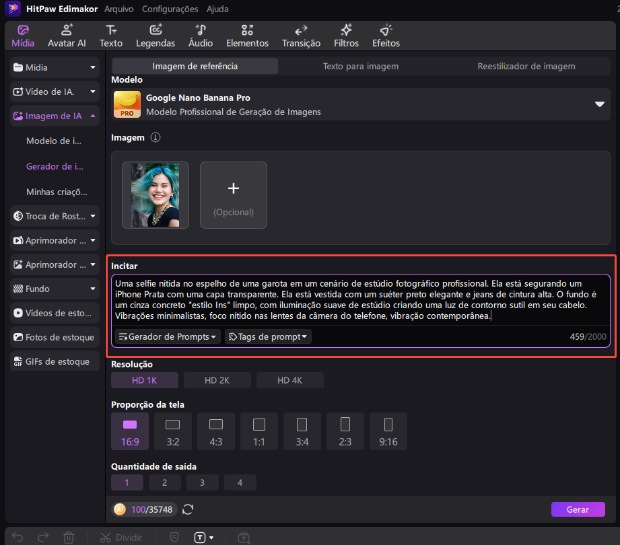Switch to Imagem de referência tab
Viewport: 620px width, 545px height.
[x=195, y=66]
